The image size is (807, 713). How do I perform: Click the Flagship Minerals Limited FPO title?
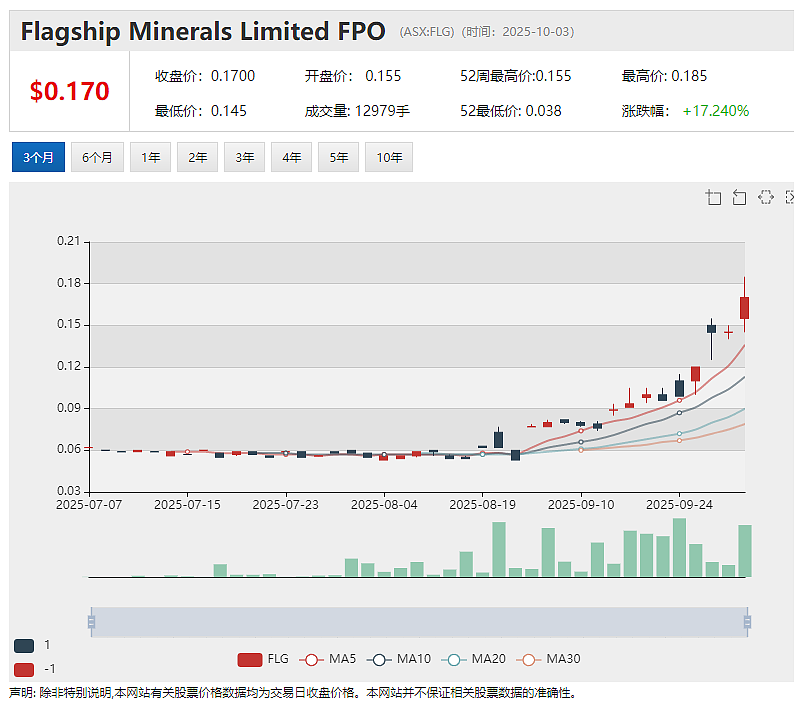click(x=203, y=31)
